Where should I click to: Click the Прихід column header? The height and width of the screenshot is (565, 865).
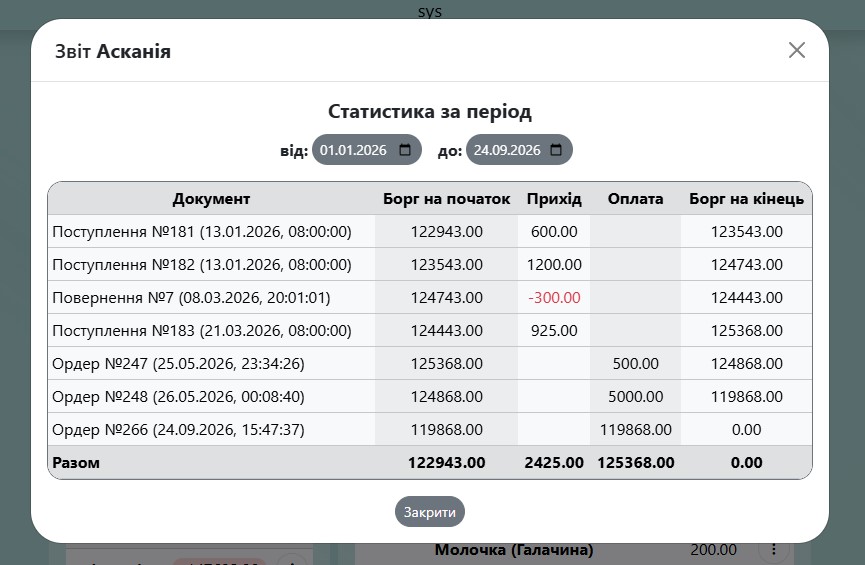554,199
